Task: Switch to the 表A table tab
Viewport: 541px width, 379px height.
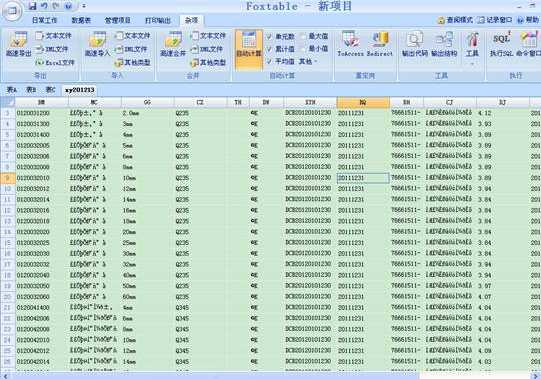Action: click(x=11, y=90)
